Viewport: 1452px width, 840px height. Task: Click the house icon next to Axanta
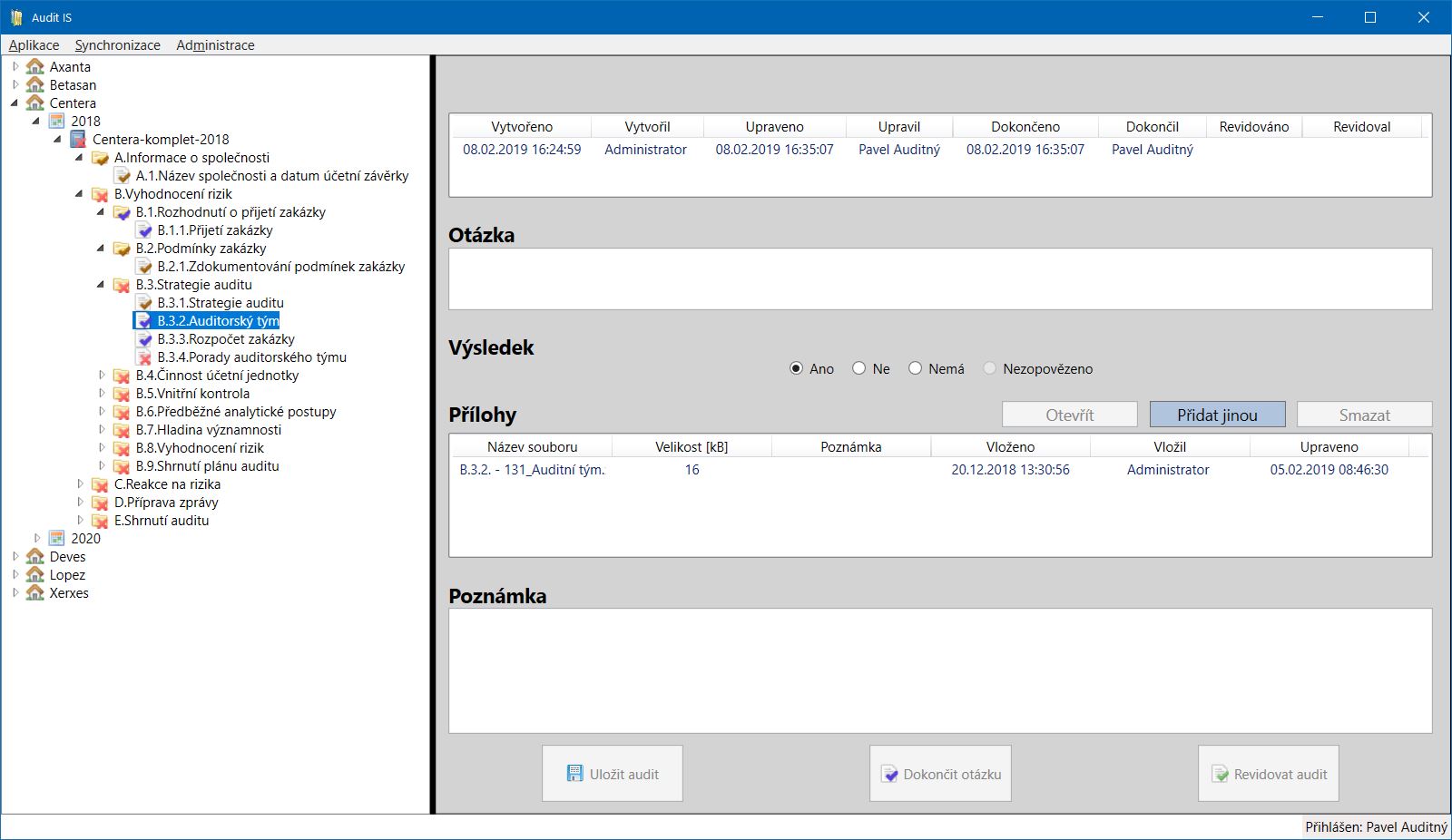coord(35,66)
